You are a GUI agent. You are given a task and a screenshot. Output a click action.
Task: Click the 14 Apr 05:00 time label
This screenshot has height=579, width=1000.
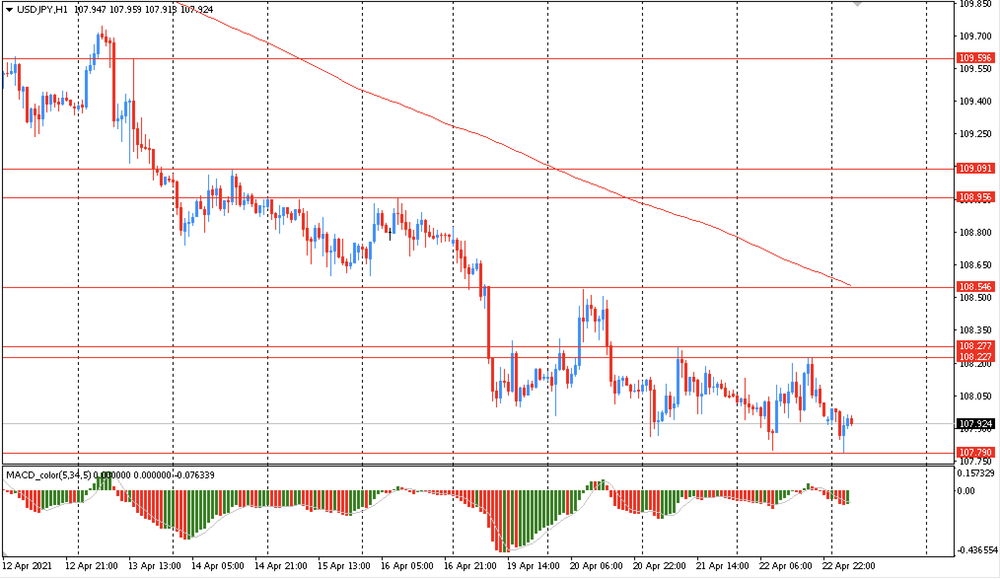pyautogui.click(x=217, y=566)
